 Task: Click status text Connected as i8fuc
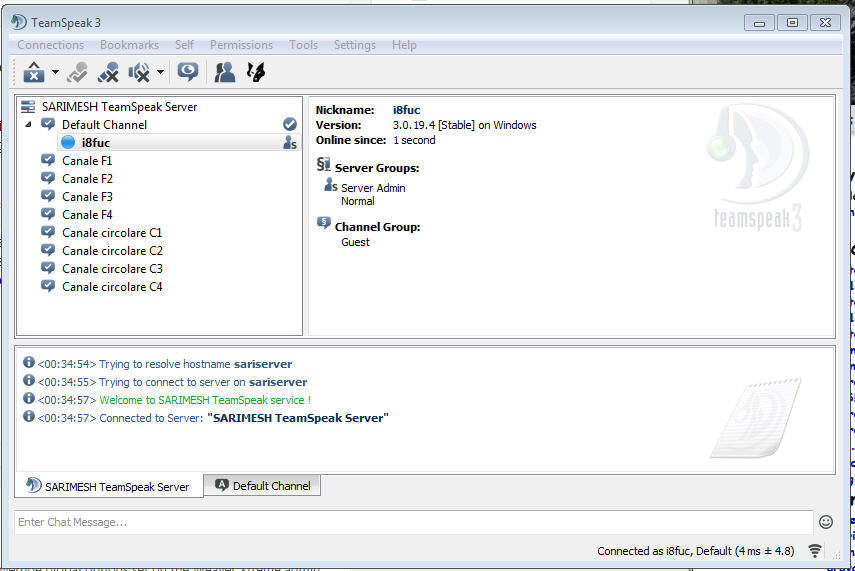(x=644, y=551)
